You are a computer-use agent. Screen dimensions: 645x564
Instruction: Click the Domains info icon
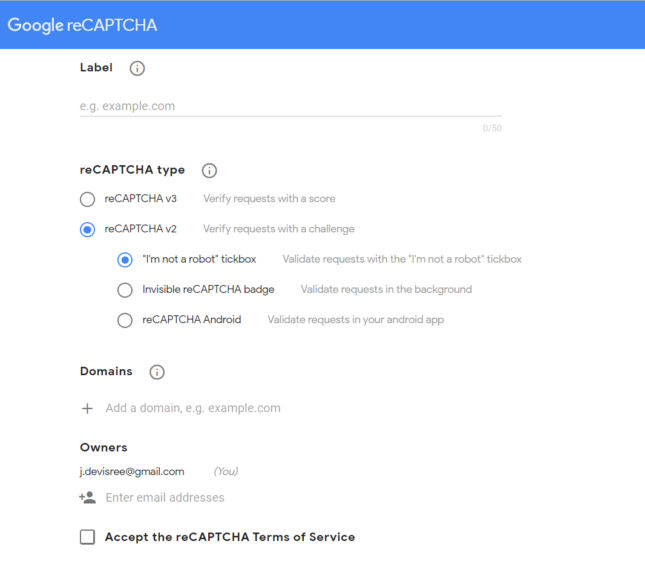pos(157,372)
